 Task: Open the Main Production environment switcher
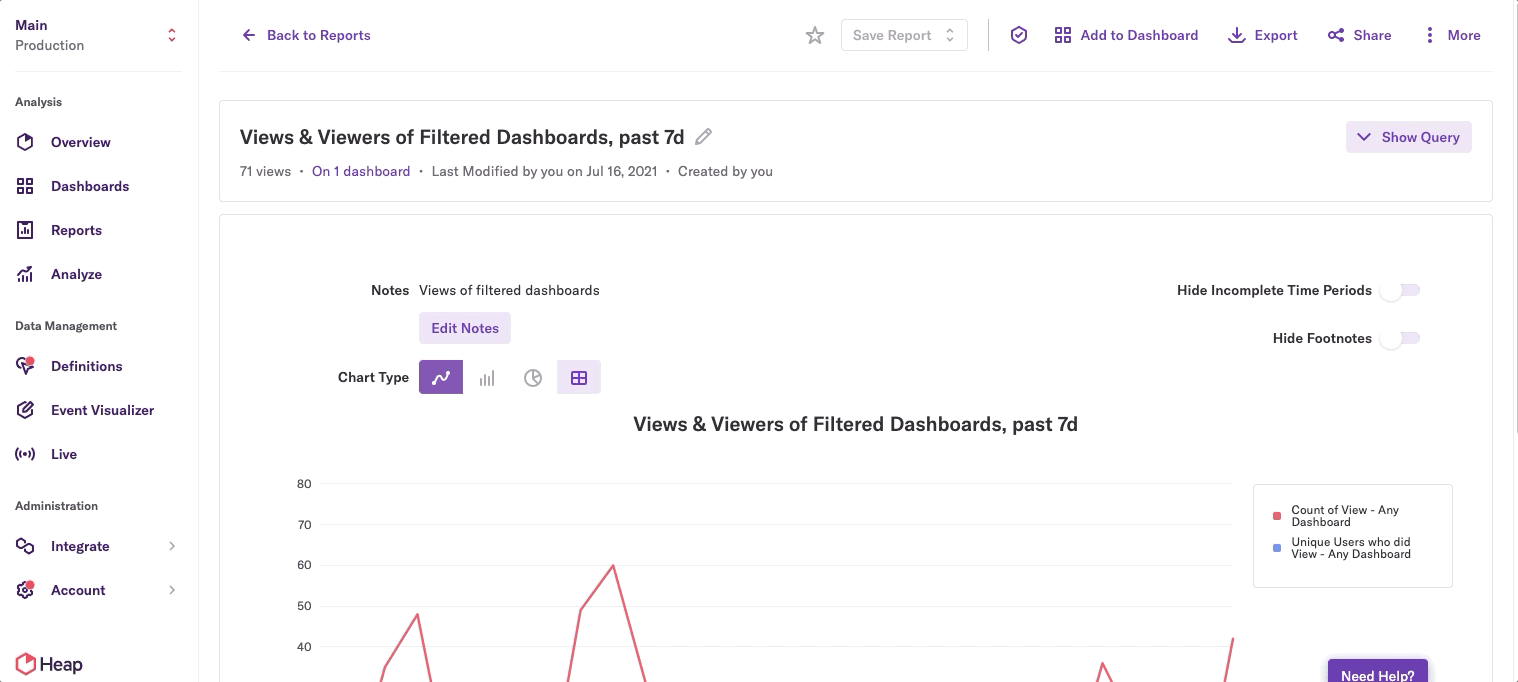click(x=97, y=35)
